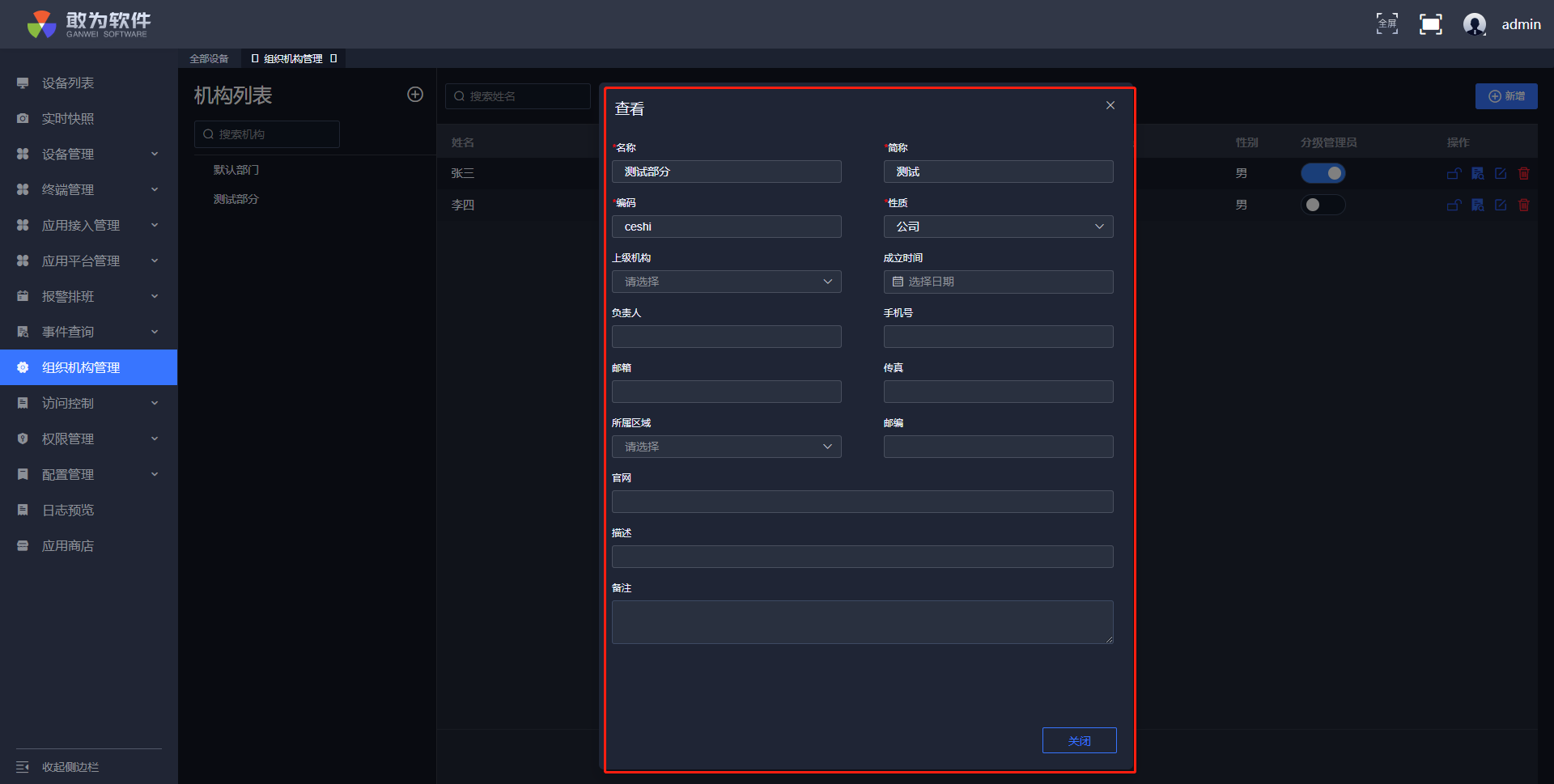Click the 官网 input field
The image size is (1554, 784).
[x=862, y=502]
